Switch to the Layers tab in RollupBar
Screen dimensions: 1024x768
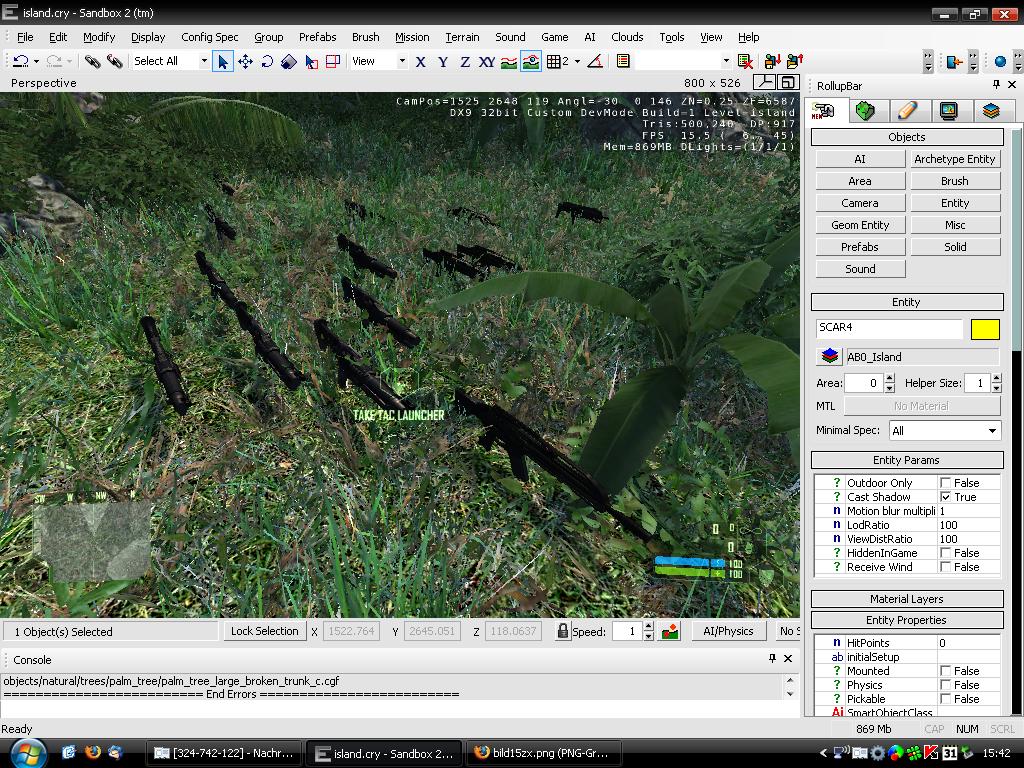click(991, 111)
